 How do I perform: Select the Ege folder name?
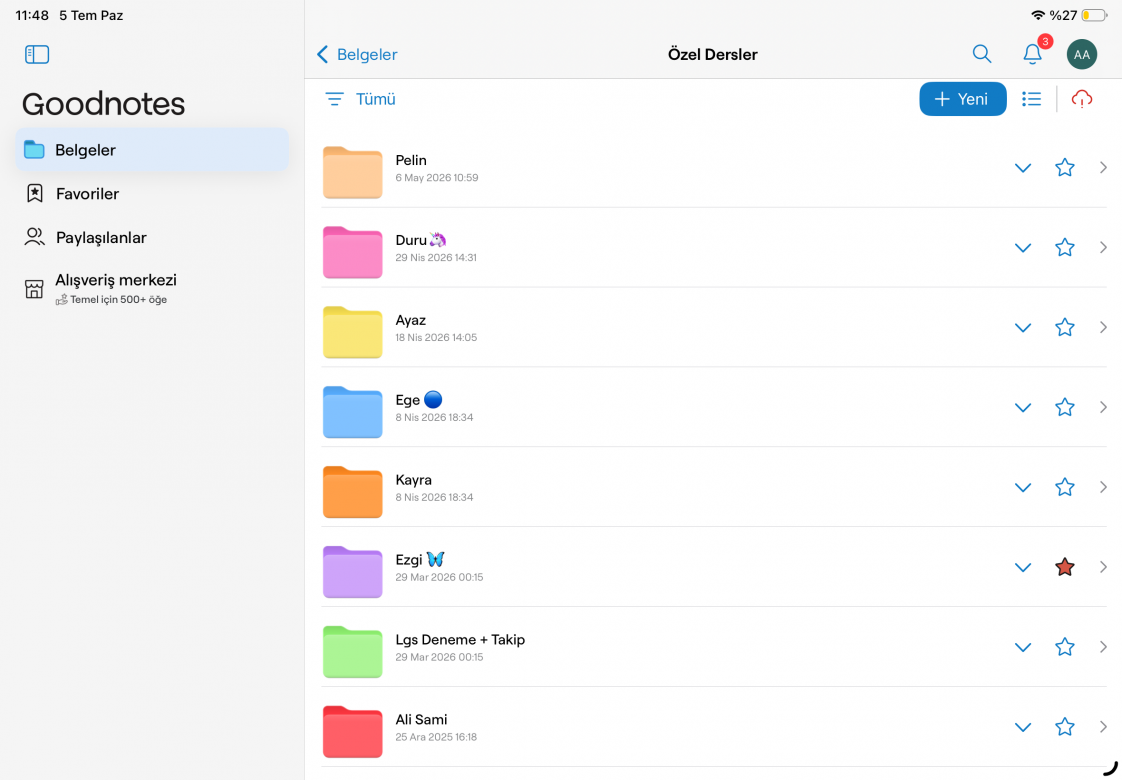(x=419, y=400)
